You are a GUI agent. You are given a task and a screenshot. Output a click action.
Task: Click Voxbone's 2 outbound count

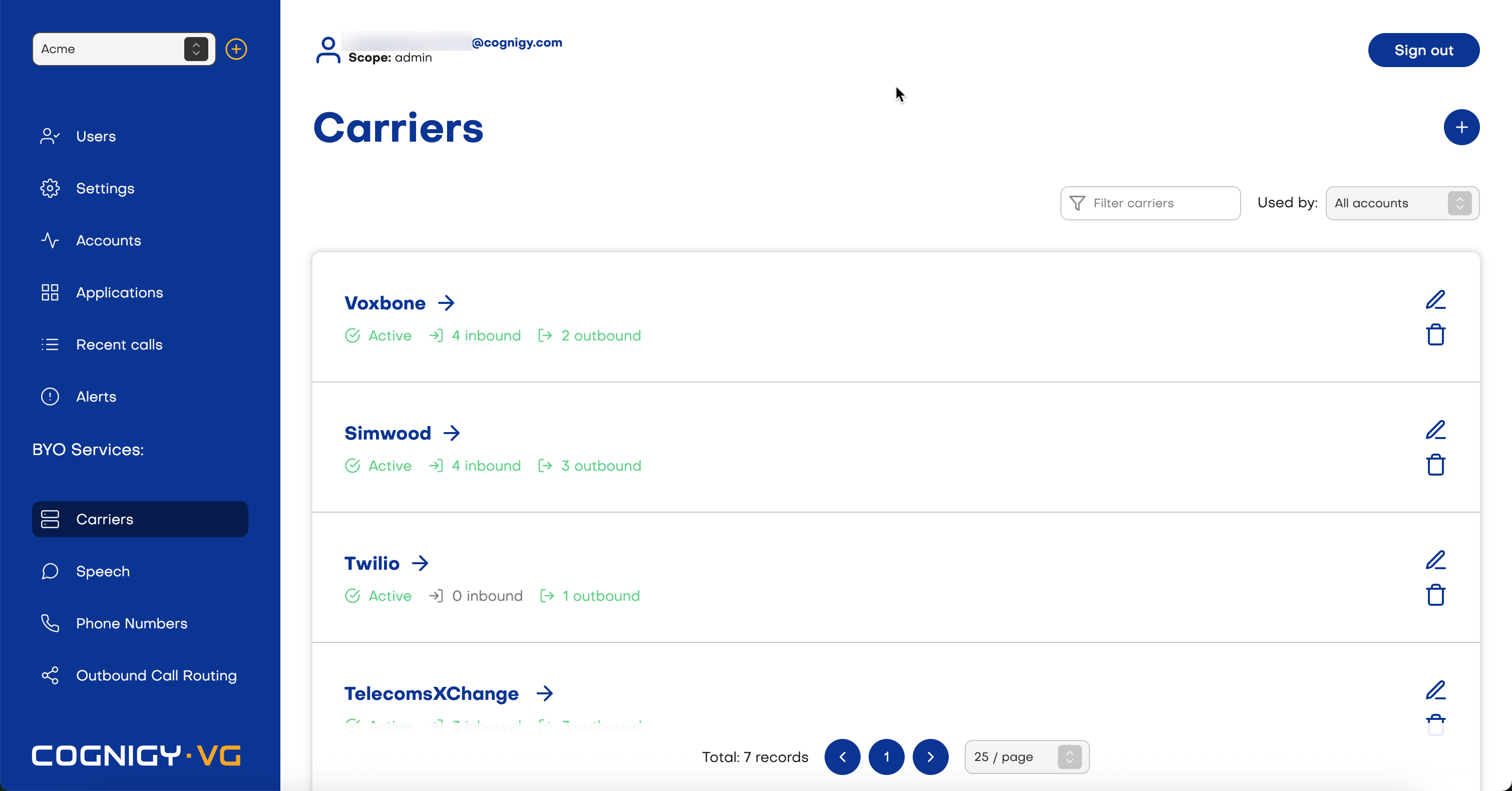(589, 335)
